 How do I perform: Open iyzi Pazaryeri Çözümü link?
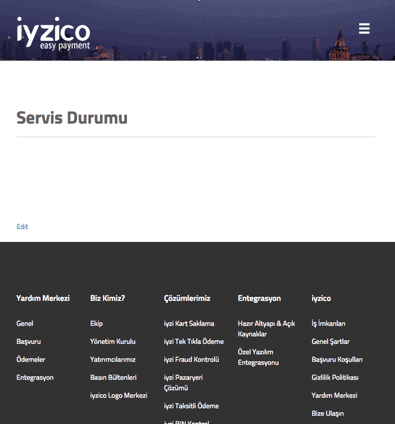(x=183, y=383)
